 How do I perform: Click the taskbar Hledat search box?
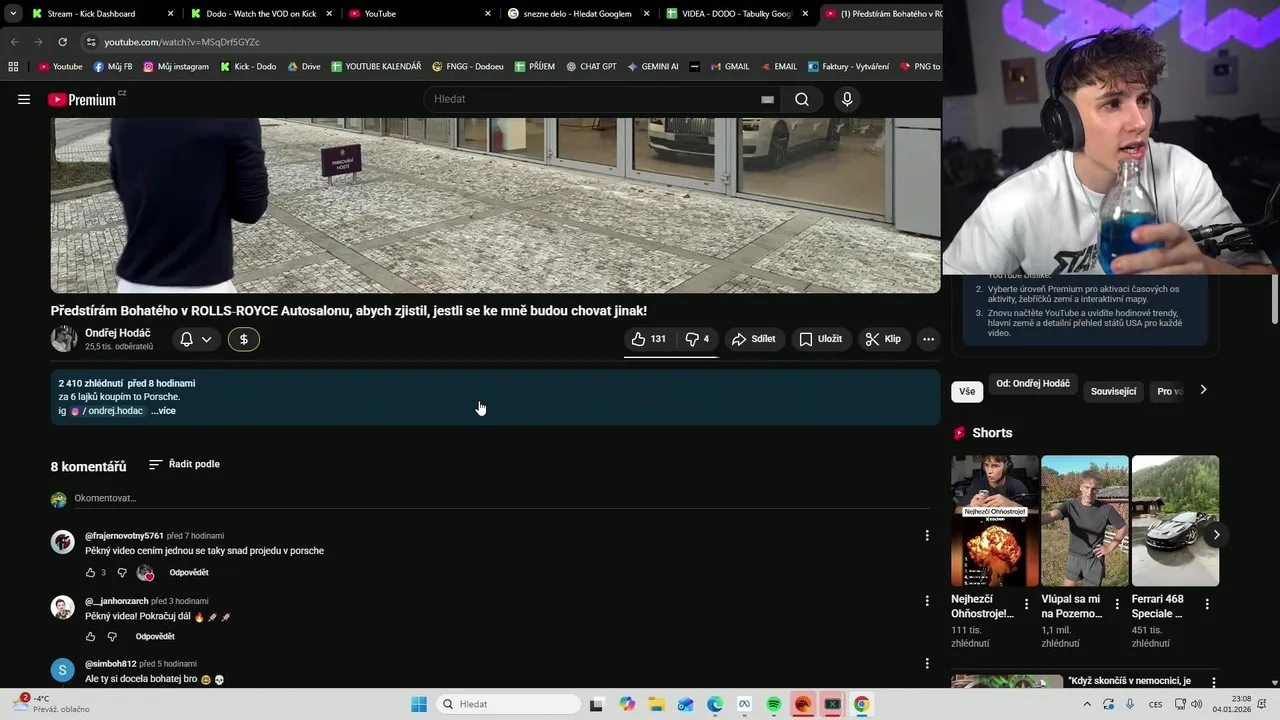tap(509, 704)
